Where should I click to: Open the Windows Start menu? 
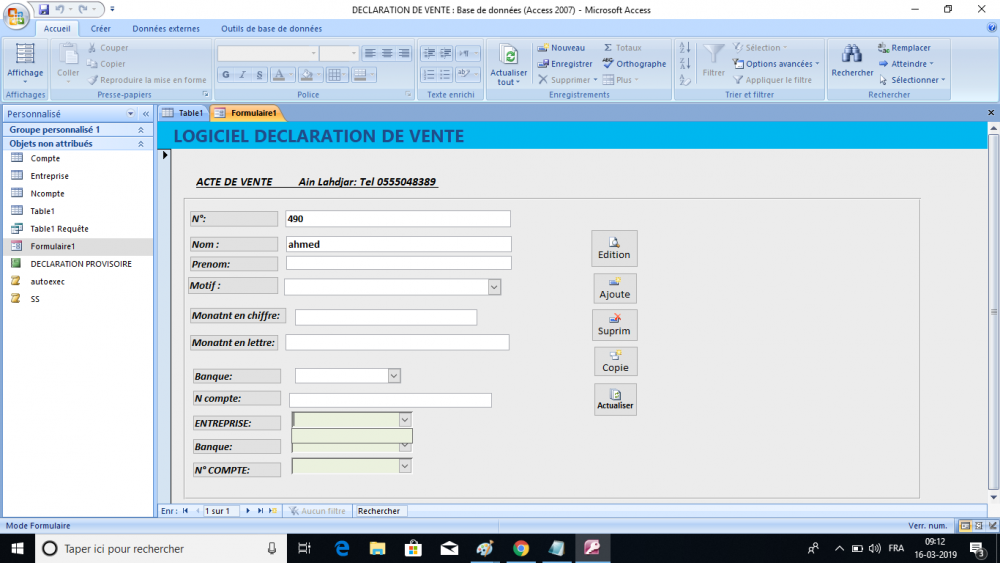17,548
